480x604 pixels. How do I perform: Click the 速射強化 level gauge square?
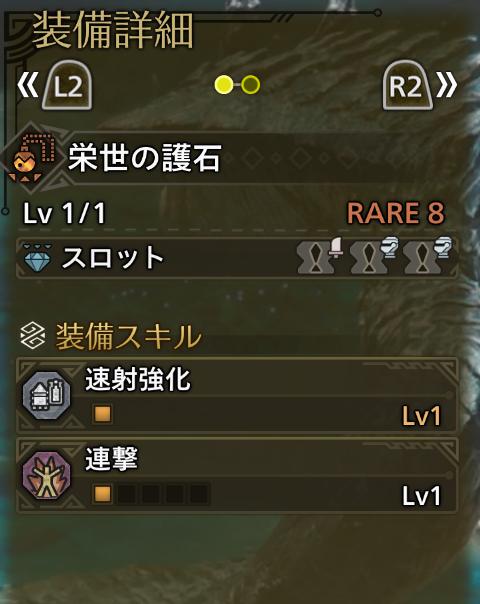coord(103,414)
